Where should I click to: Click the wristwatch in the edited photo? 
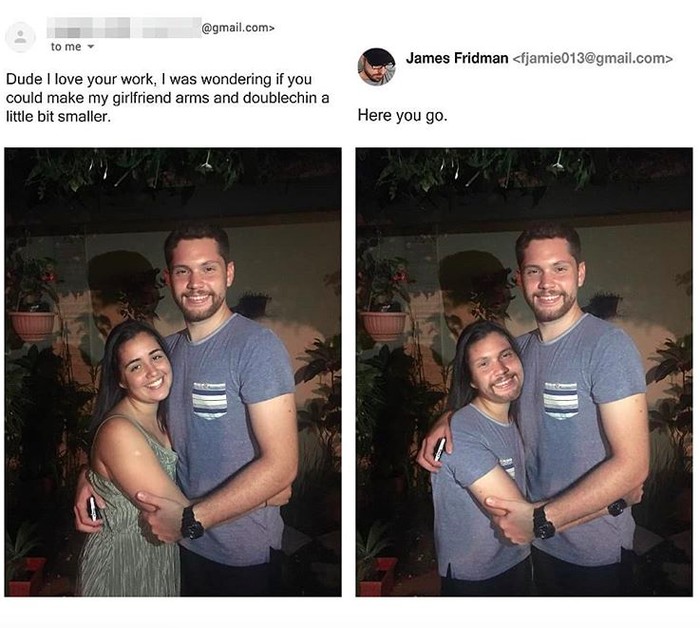544,520
